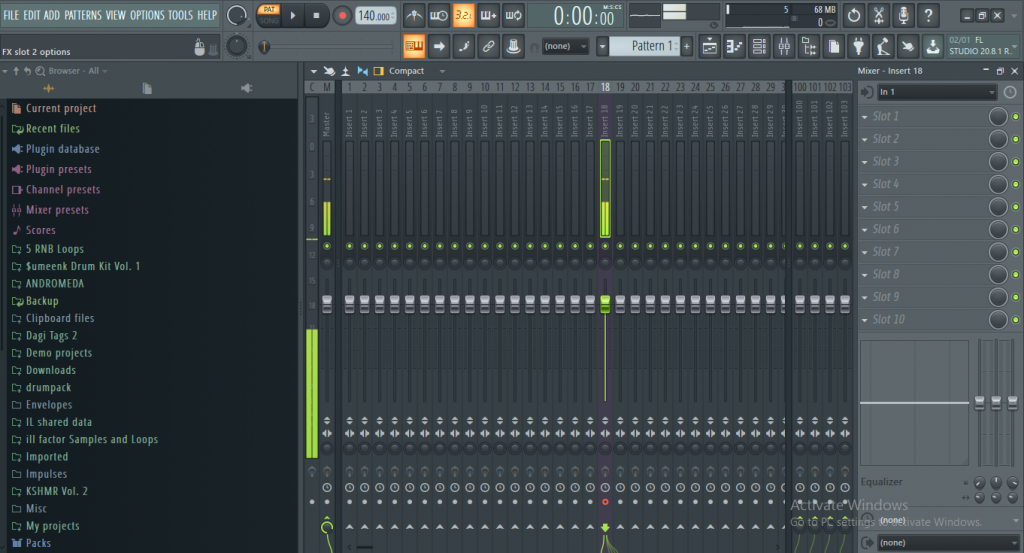The height and width of the screenshot is (553, 1024).
Task: Mute Insert 100 track green LED
Action: pyautogui.click(x=800, y=246)
